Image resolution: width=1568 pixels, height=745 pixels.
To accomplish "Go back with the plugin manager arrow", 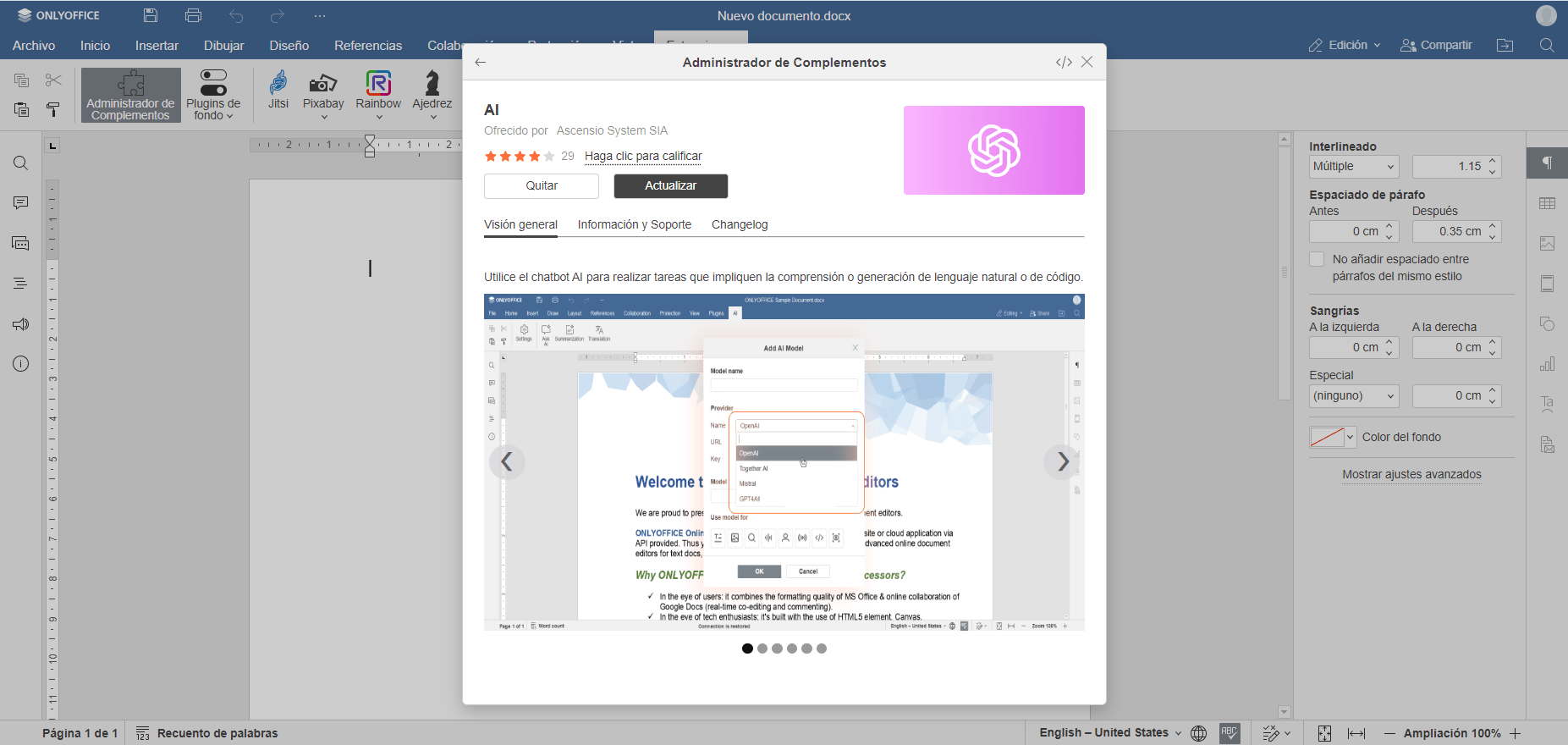I will coord(481,63).
